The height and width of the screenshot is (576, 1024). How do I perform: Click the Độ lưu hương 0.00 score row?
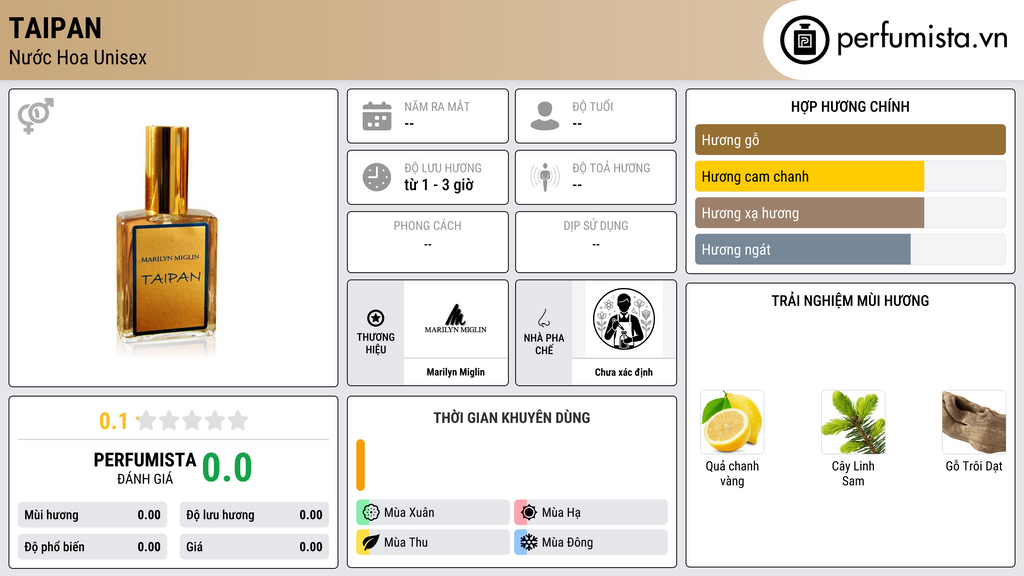tap(254, 515)
